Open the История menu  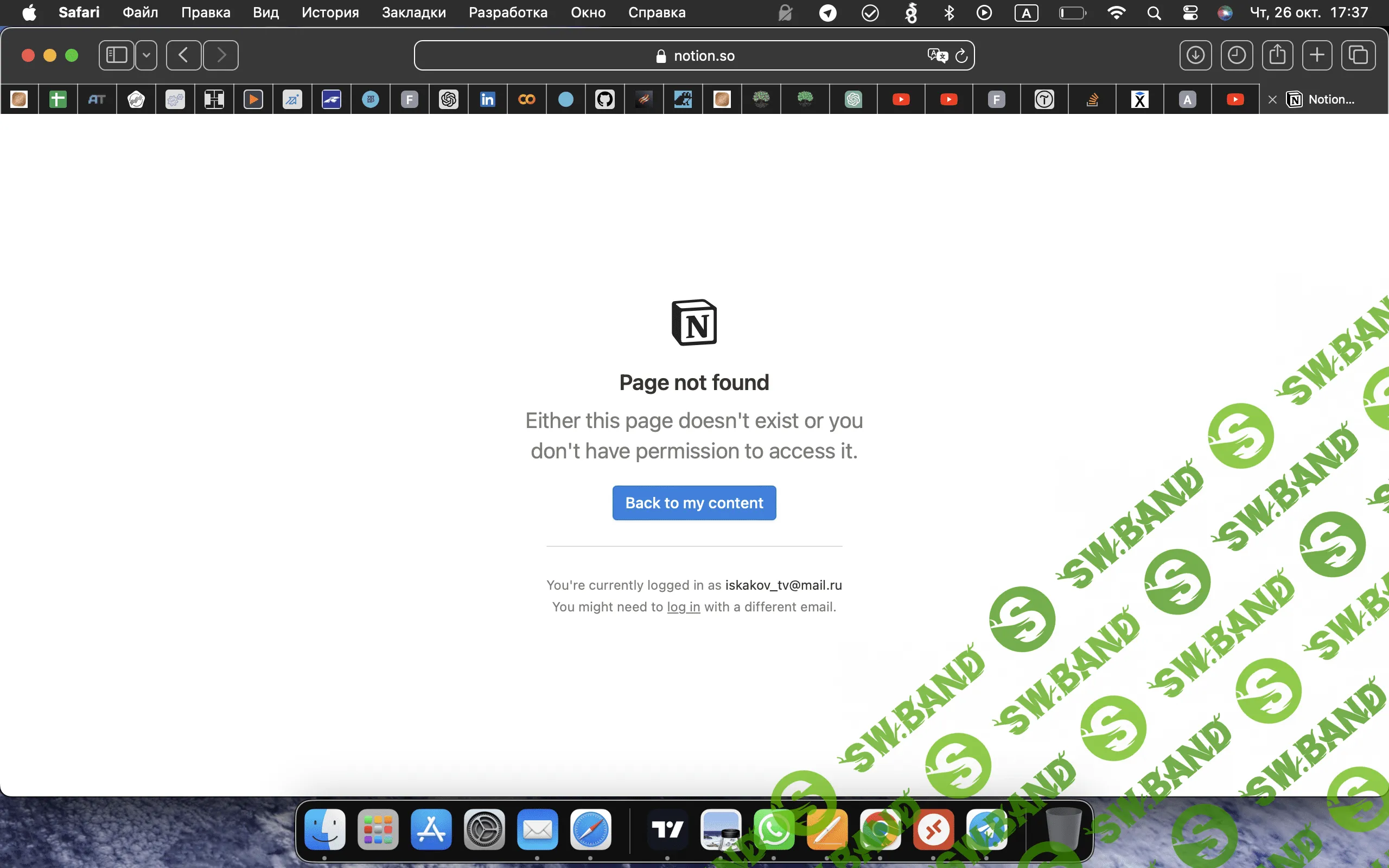click(x=330, y=12)
